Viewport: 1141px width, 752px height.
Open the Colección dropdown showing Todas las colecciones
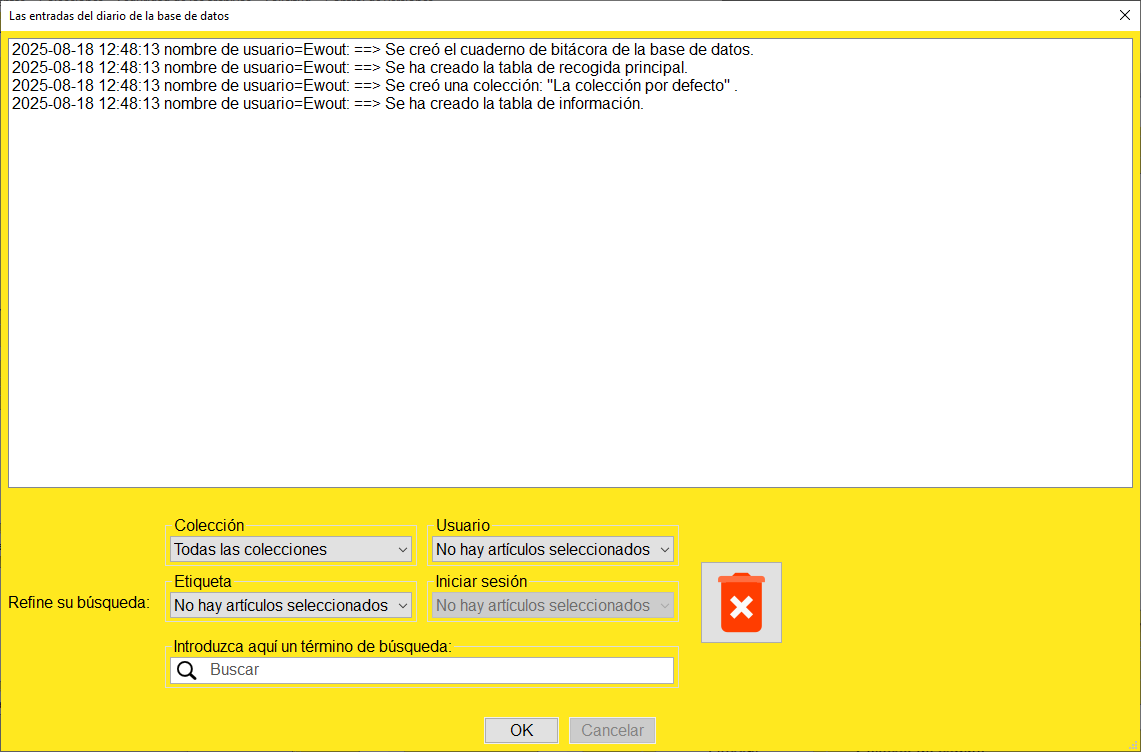click(x=291, y=549)
